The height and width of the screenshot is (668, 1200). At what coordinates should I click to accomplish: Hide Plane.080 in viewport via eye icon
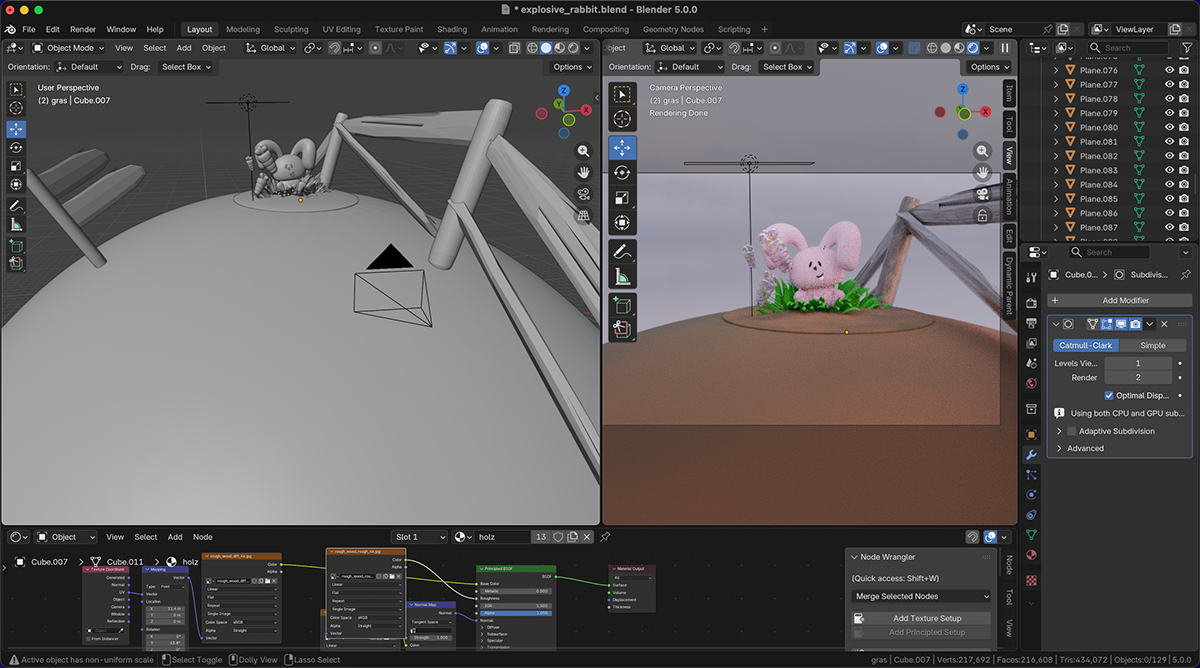(x=1169, y=127)
